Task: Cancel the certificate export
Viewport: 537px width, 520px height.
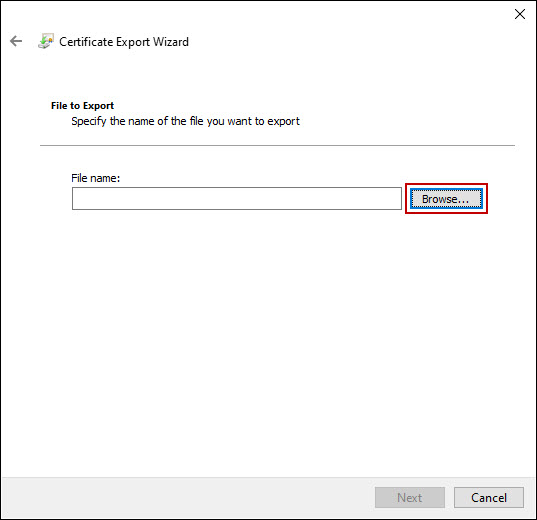Action: pyautogui.click(x=489, y=497)
